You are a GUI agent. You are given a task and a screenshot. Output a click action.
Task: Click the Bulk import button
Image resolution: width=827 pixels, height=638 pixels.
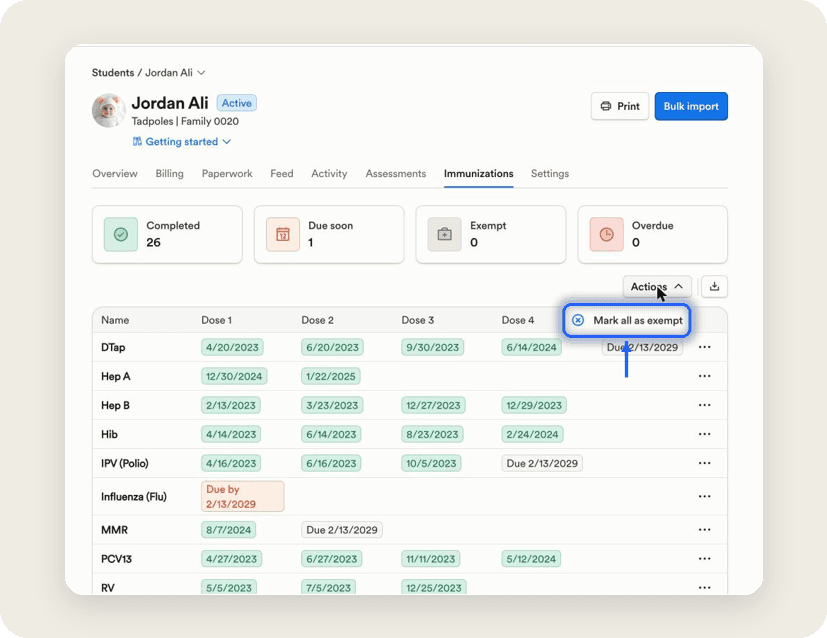691,106
